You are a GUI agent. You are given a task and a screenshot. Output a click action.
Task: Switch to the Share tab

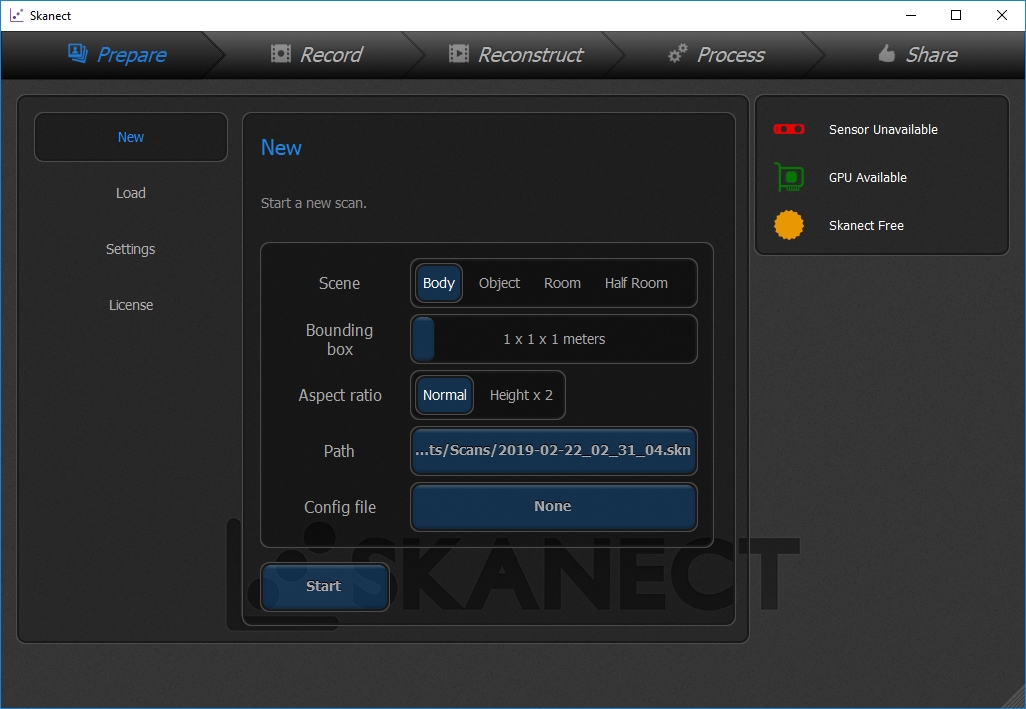919,54
